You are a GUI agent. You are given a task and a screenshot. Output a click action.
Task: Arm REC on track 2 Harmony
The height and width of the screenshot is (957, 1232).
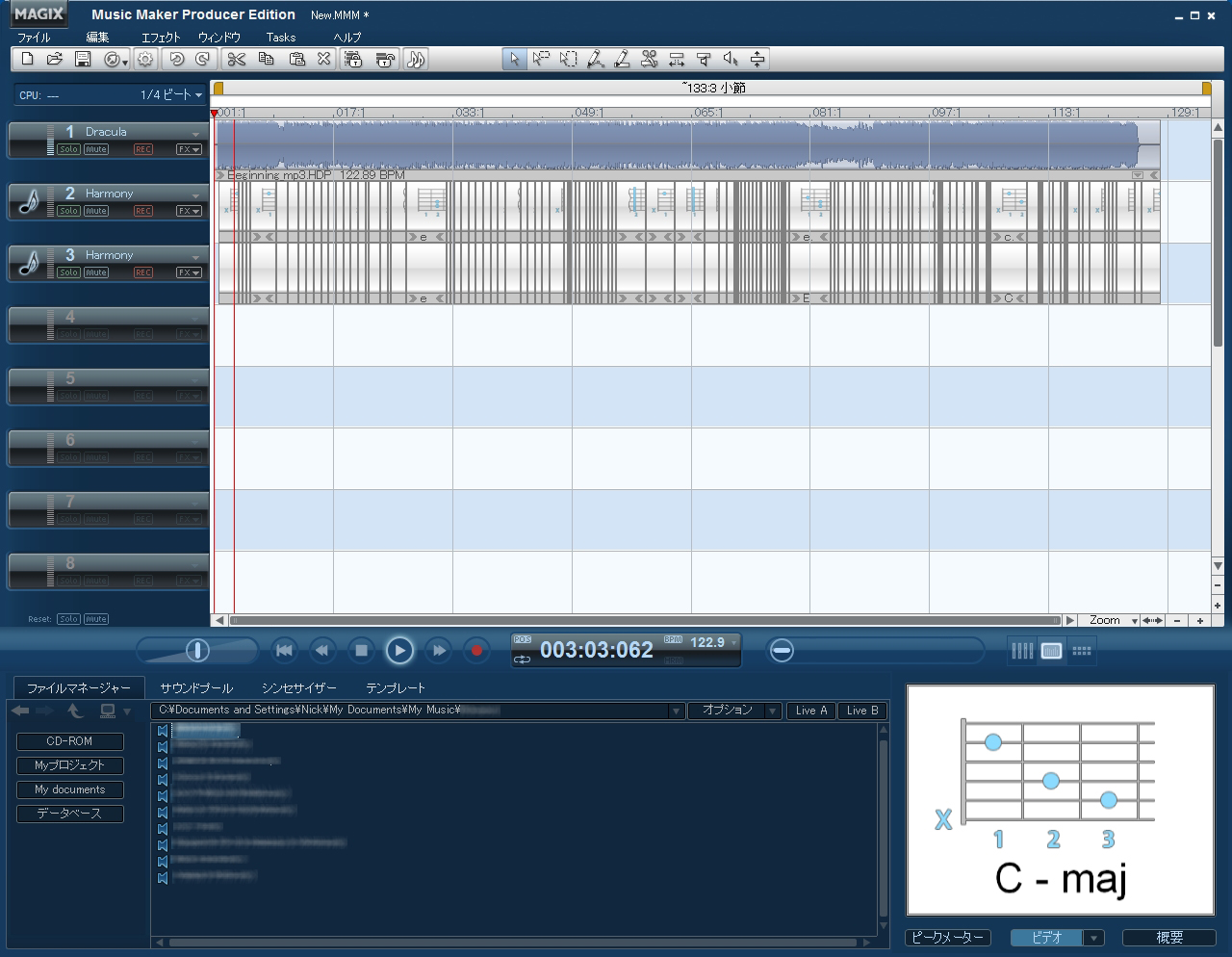click(143, 211)
